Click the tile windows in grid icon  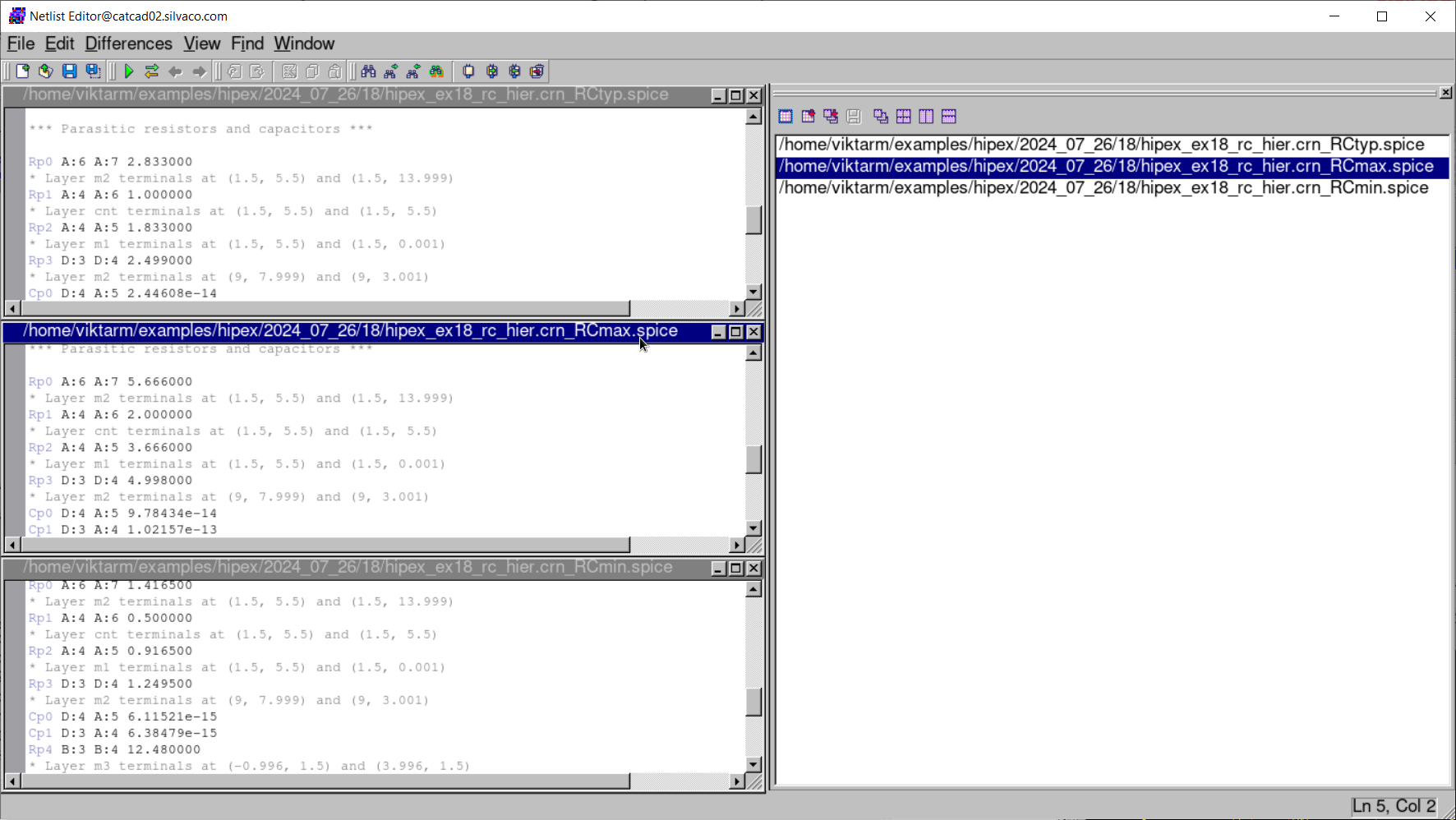pos(904,117)
